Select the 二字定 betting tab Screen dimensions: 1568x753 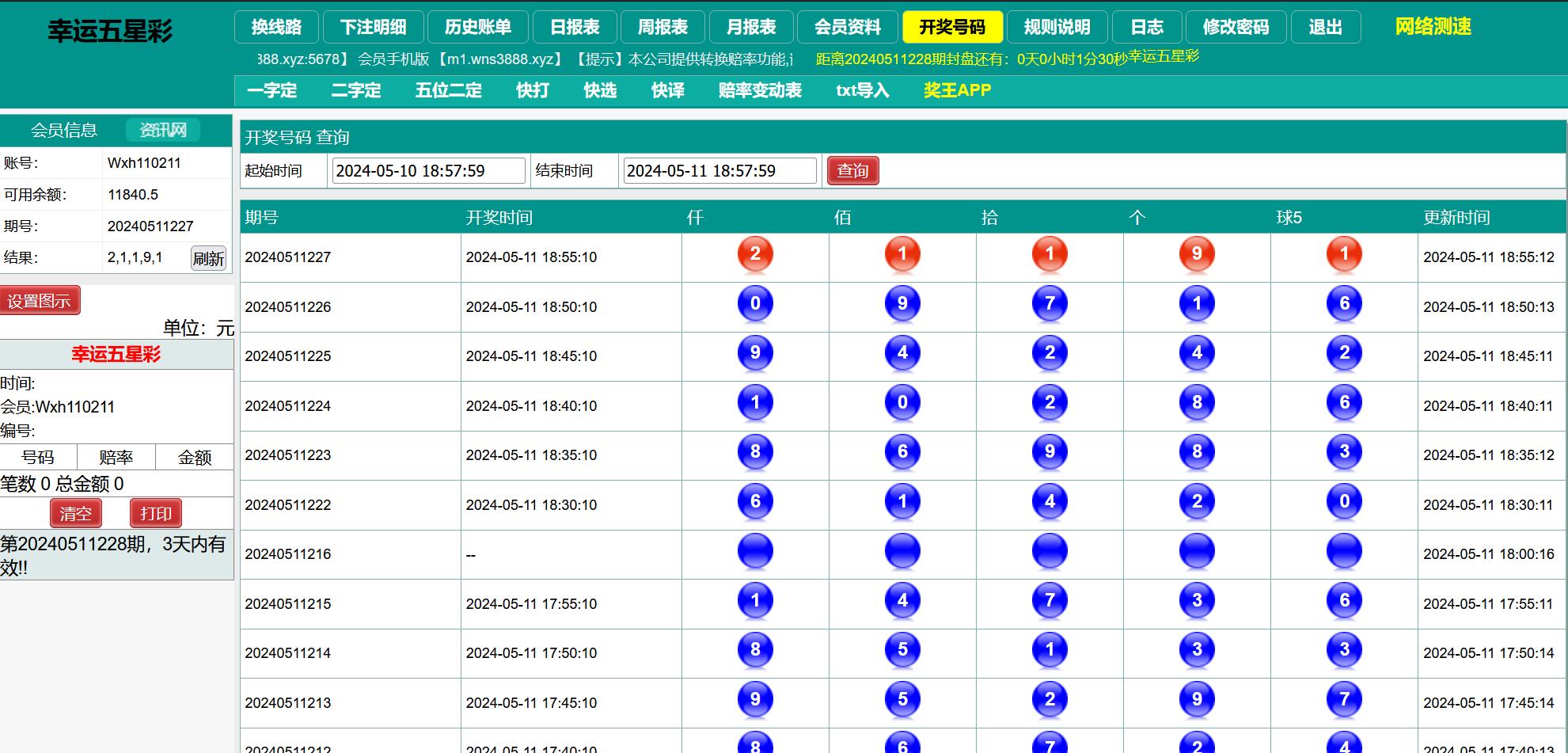[x=355, y=90]
